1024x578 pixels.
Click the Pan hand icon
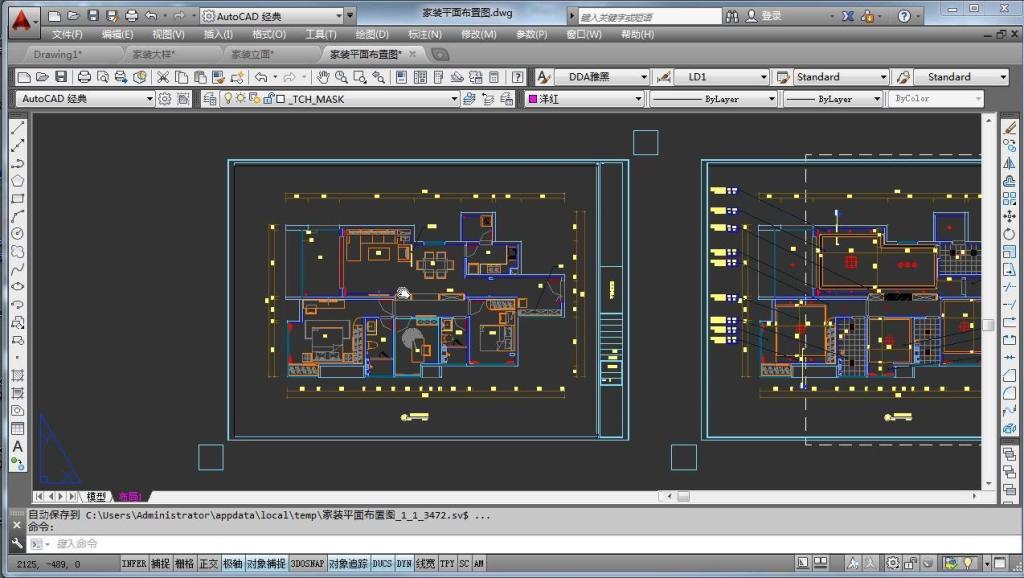[x=323, y=77]
